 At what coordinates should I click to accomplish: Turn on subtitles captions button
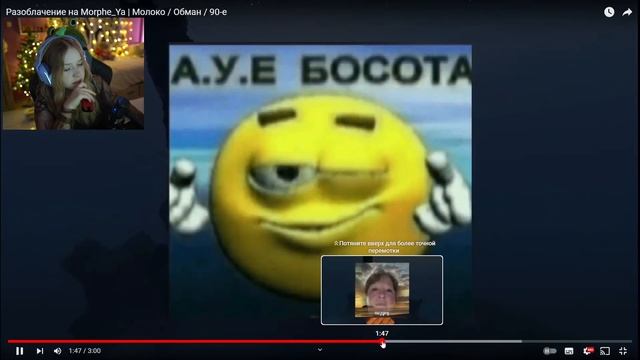[569, 351]
